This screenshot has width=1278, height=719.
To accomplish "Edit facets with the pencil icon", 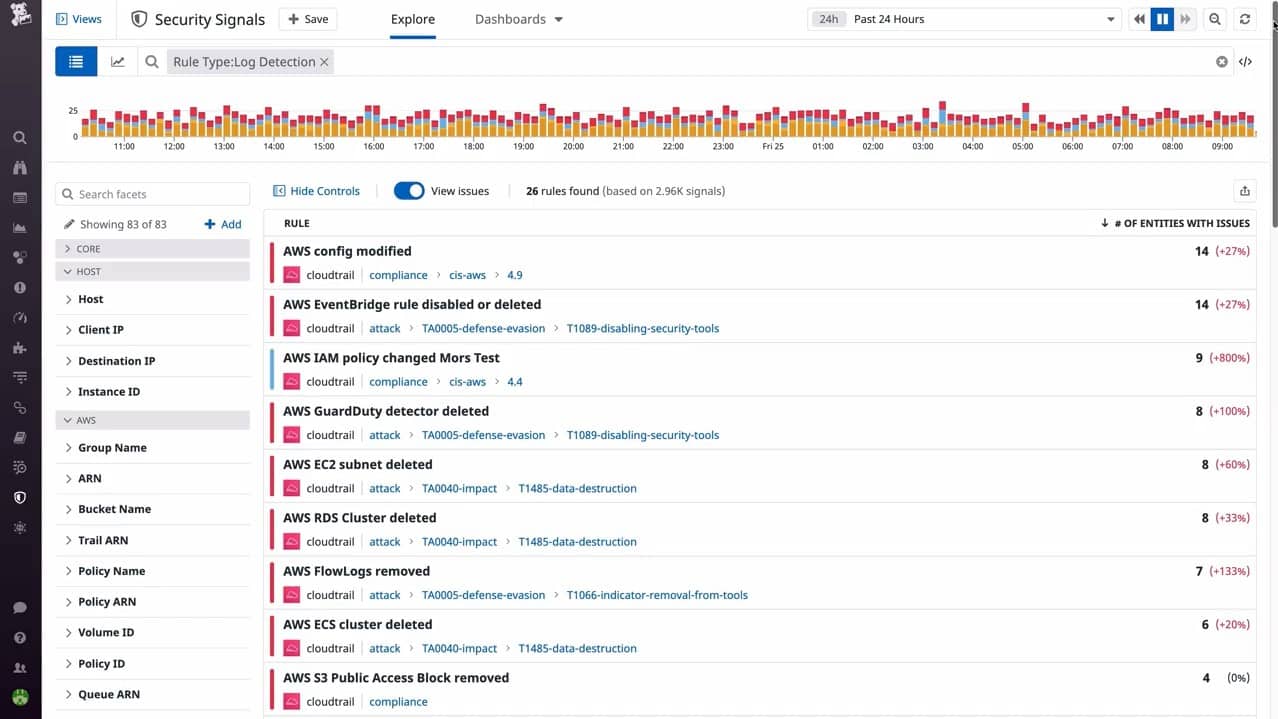I will 69,224.
